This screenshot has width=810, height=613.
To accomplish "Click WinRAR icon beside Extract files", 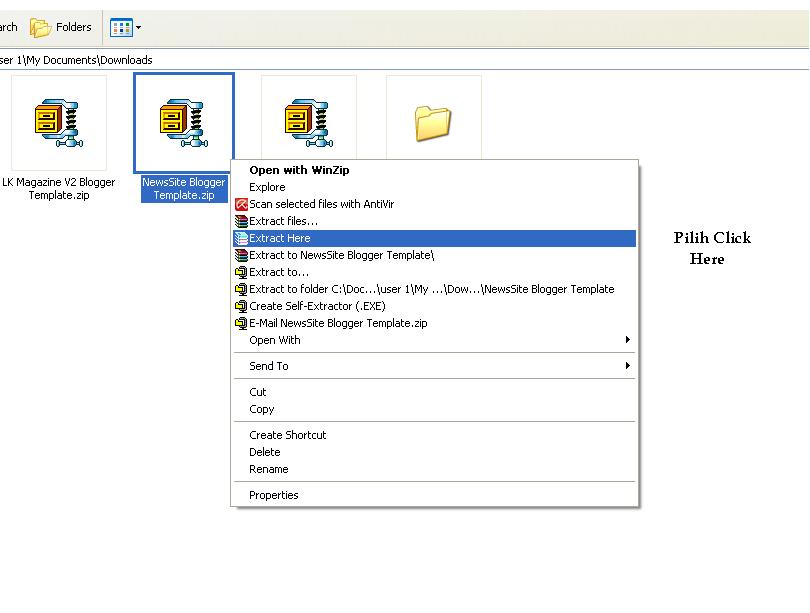I will [x=241, y=221].
